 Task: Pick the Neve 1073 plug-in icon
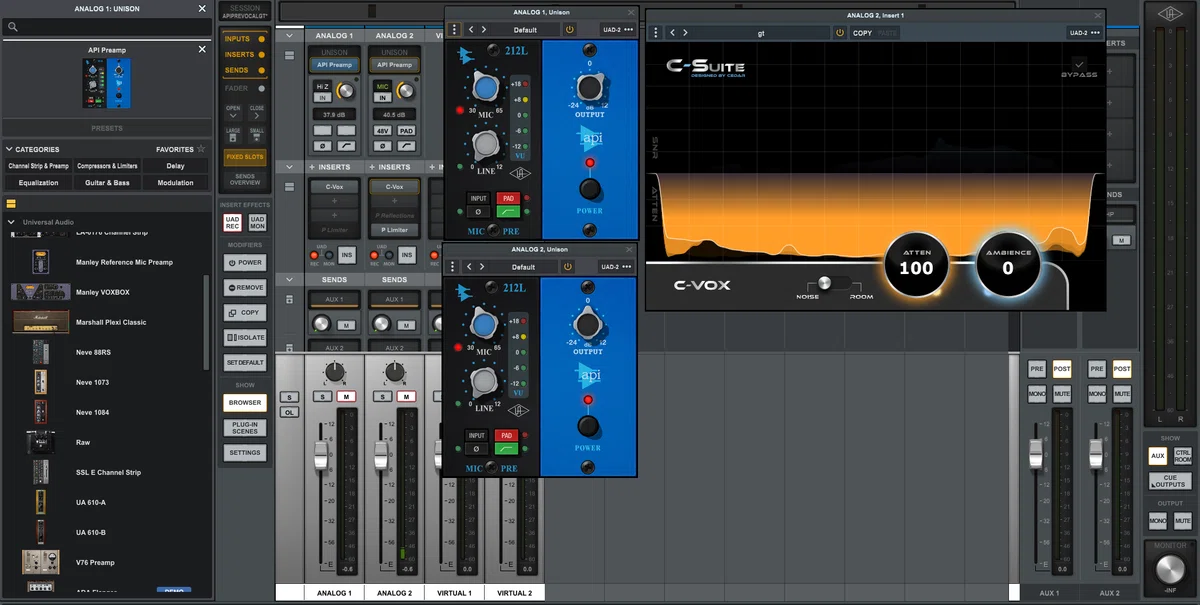(40, 382)
